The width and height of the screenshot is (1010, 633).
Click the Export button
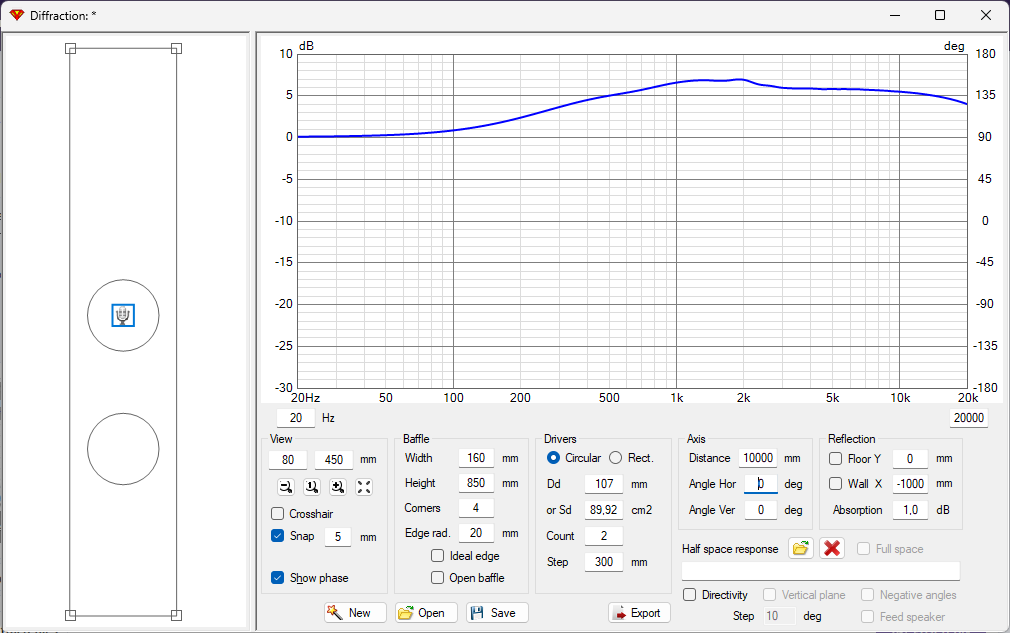click(639, 612)
